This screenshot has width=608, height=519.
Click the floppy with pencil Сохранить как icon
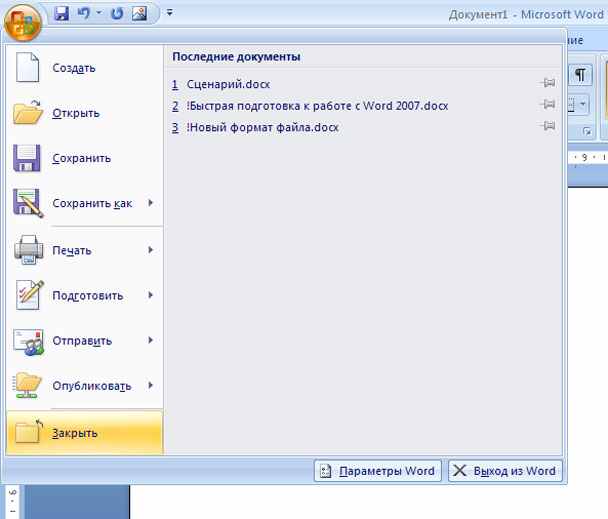[x=28, y=203]
